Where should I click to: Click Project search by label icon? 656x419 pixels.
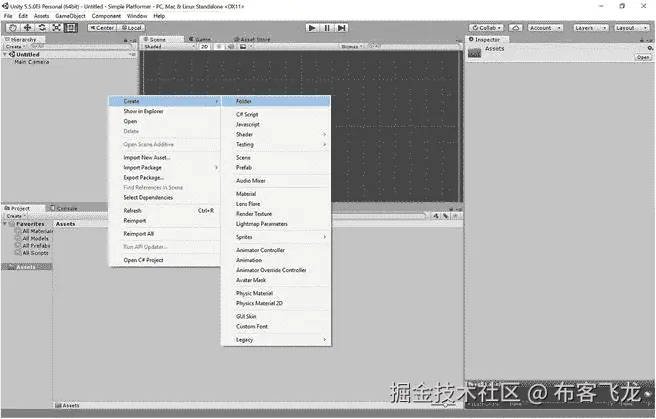coord(446,216)
